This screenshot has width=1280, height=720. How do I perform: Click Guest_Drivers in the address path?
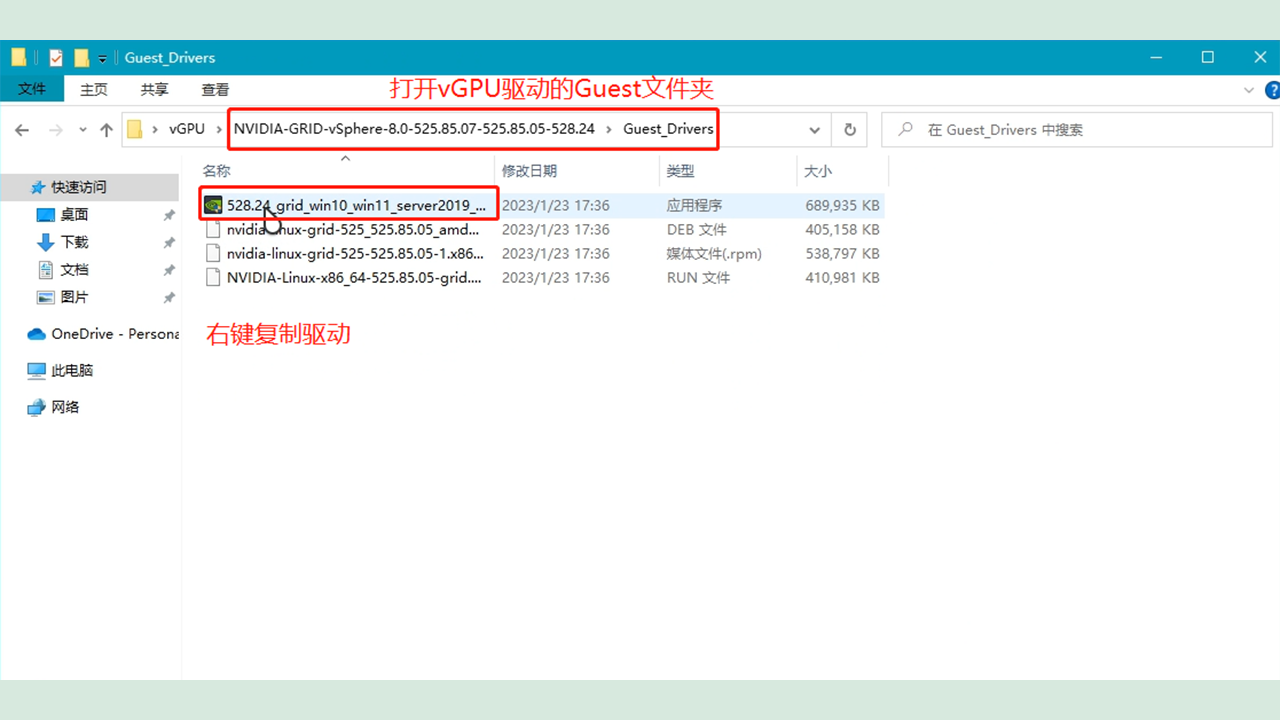(x=668, y=129)
